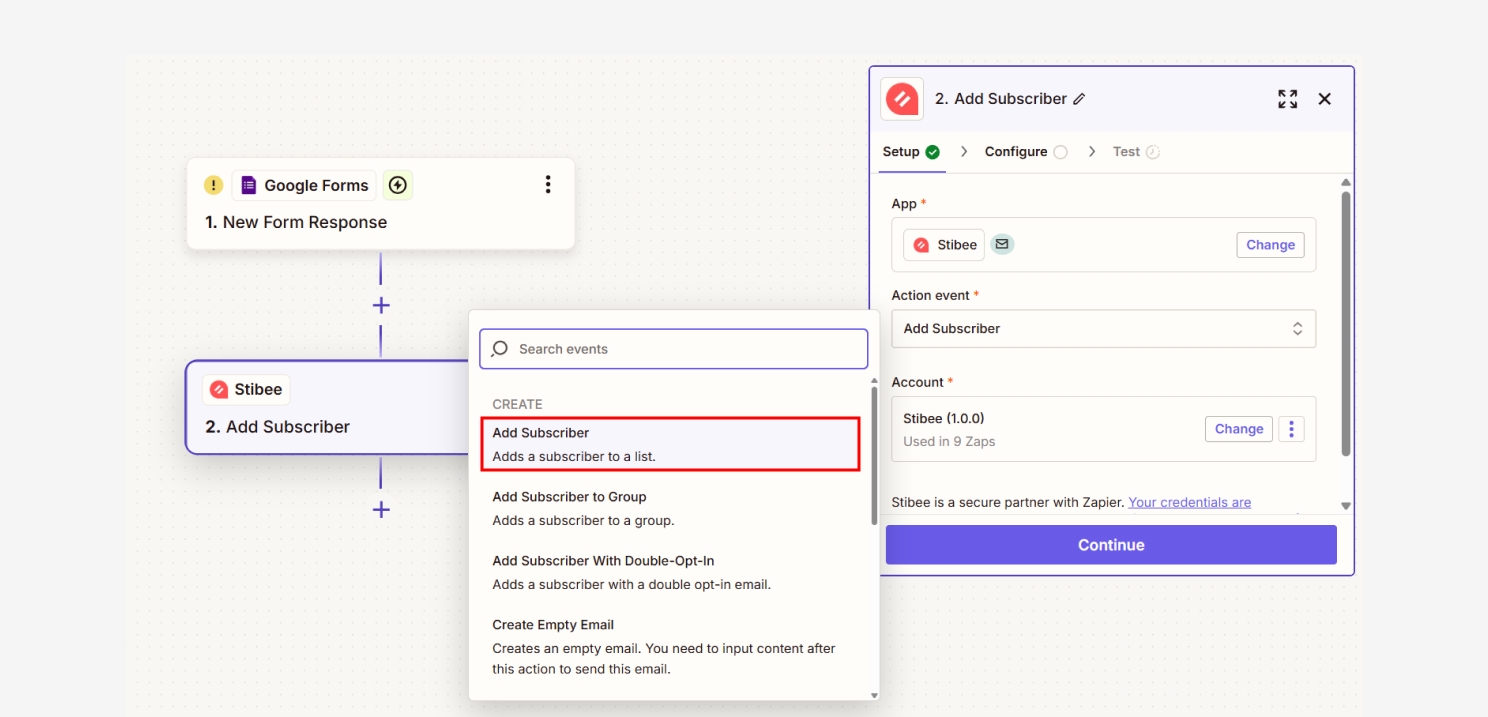Click the Continue button
The image size is (1488, 717).
1111,545
